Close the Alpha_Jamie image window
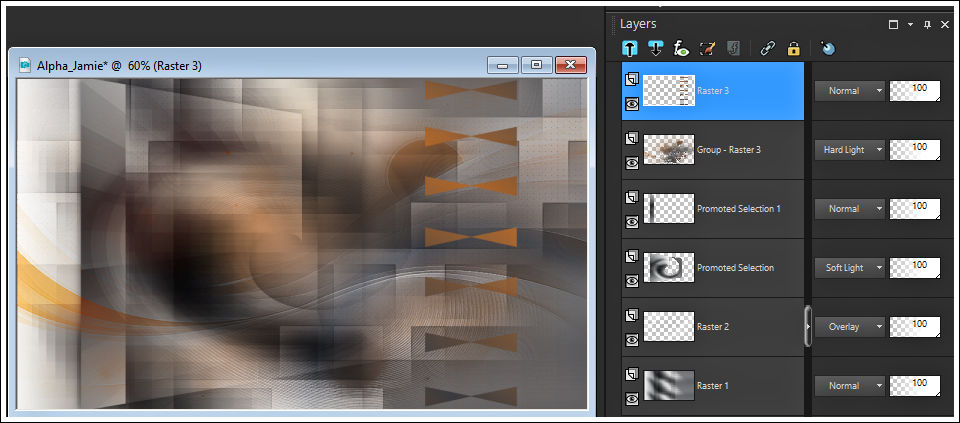The image size is (960, 423). tap(571, 65)
